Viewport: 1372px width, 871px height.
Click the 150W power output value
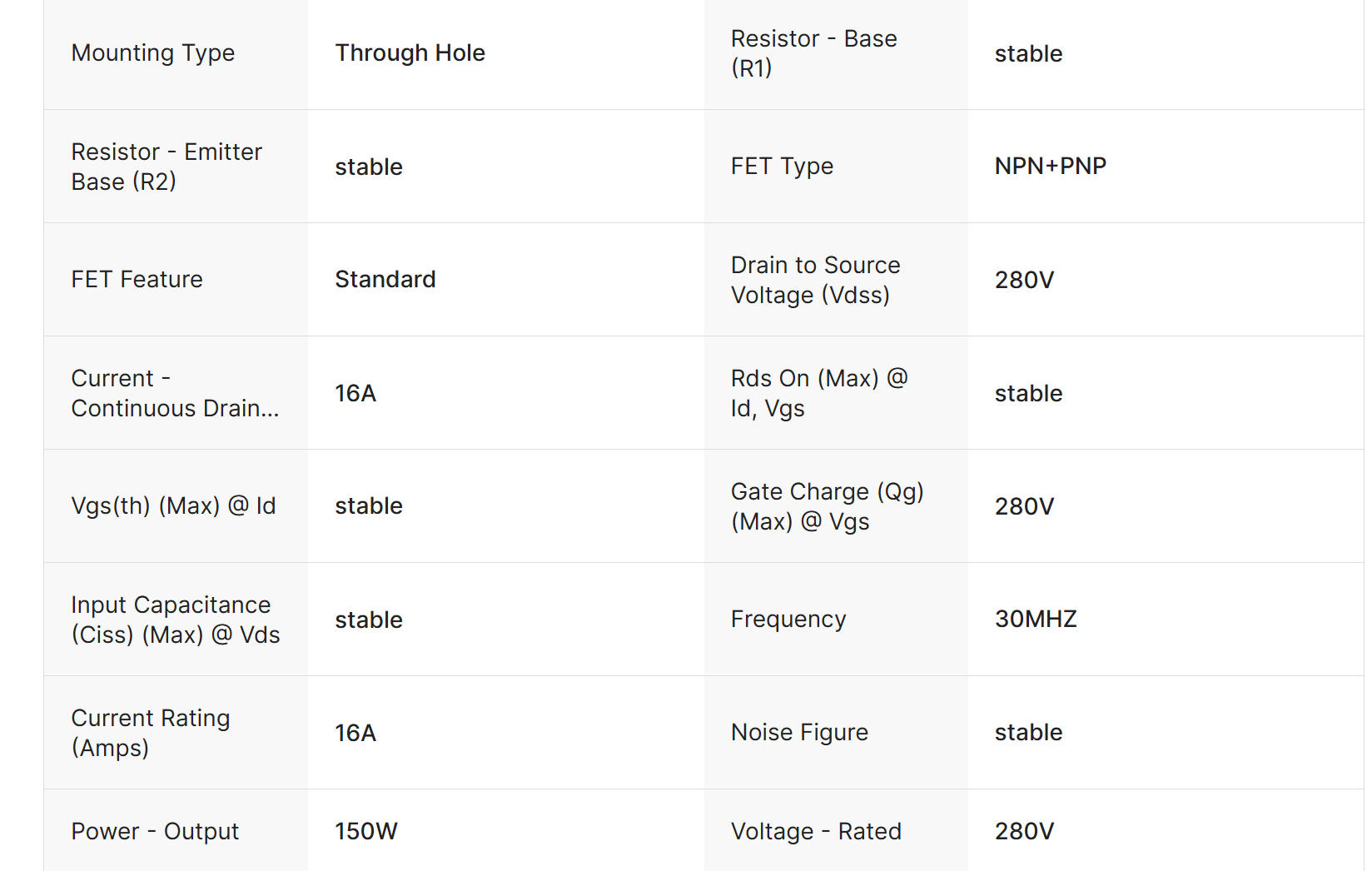366,831
